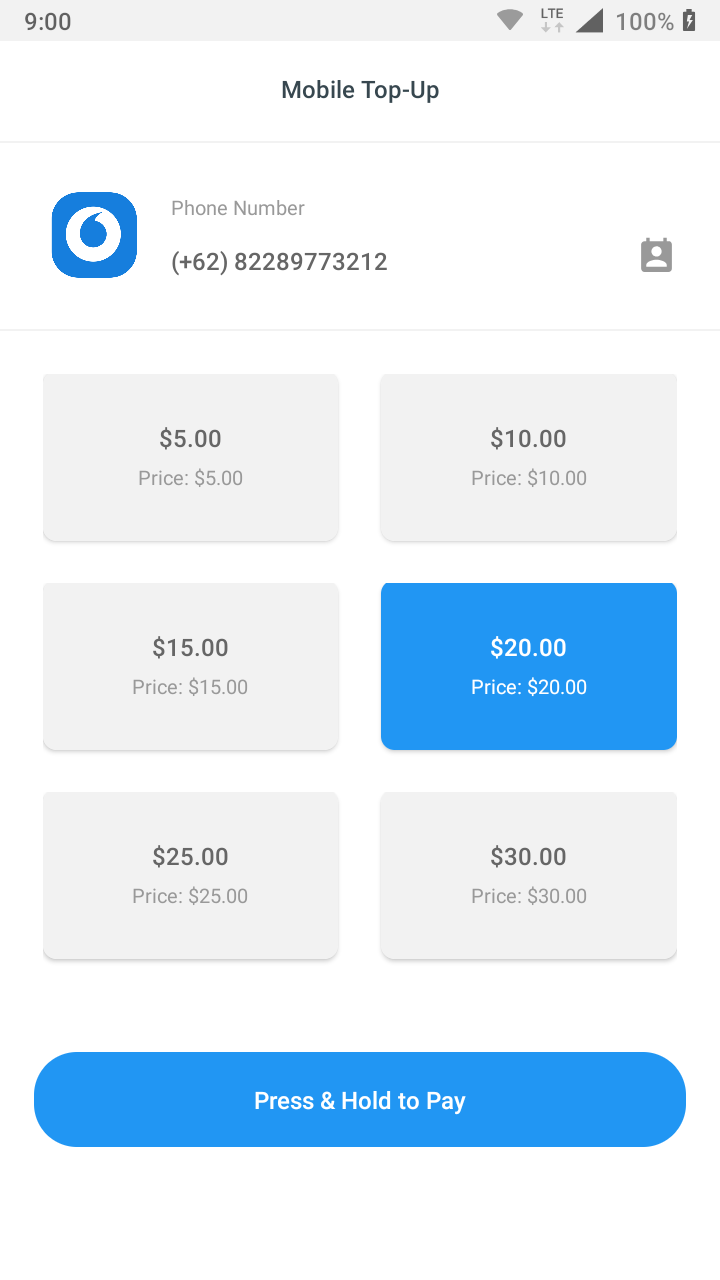This screenshot has width=720, height=1280.
Task: Choose the $15.00 top-up option
Action: point(190,666)
